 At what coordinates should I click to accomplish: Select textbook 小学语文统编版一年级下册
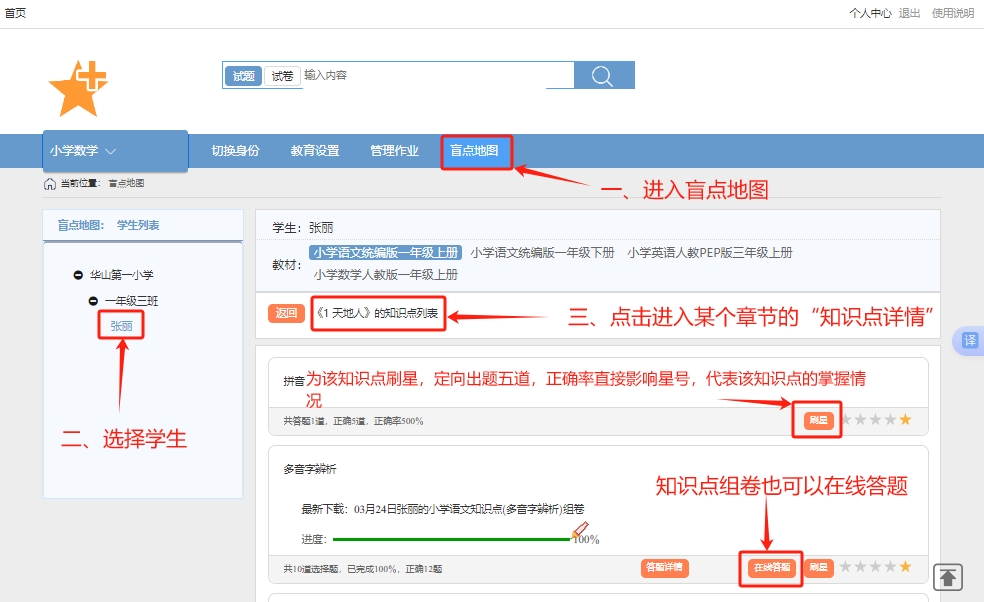tap(542, 253)
